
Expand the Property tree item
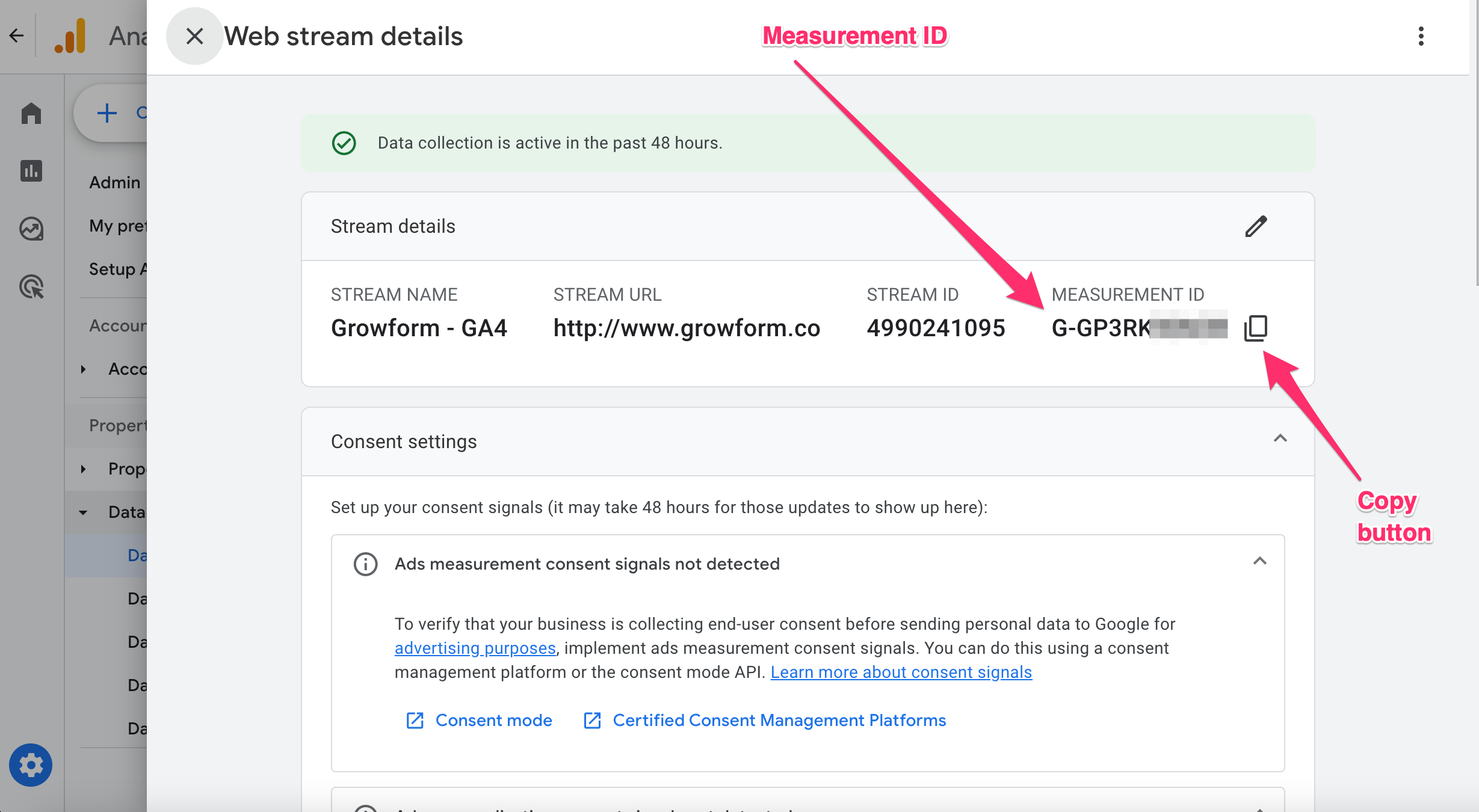[84, 469]
